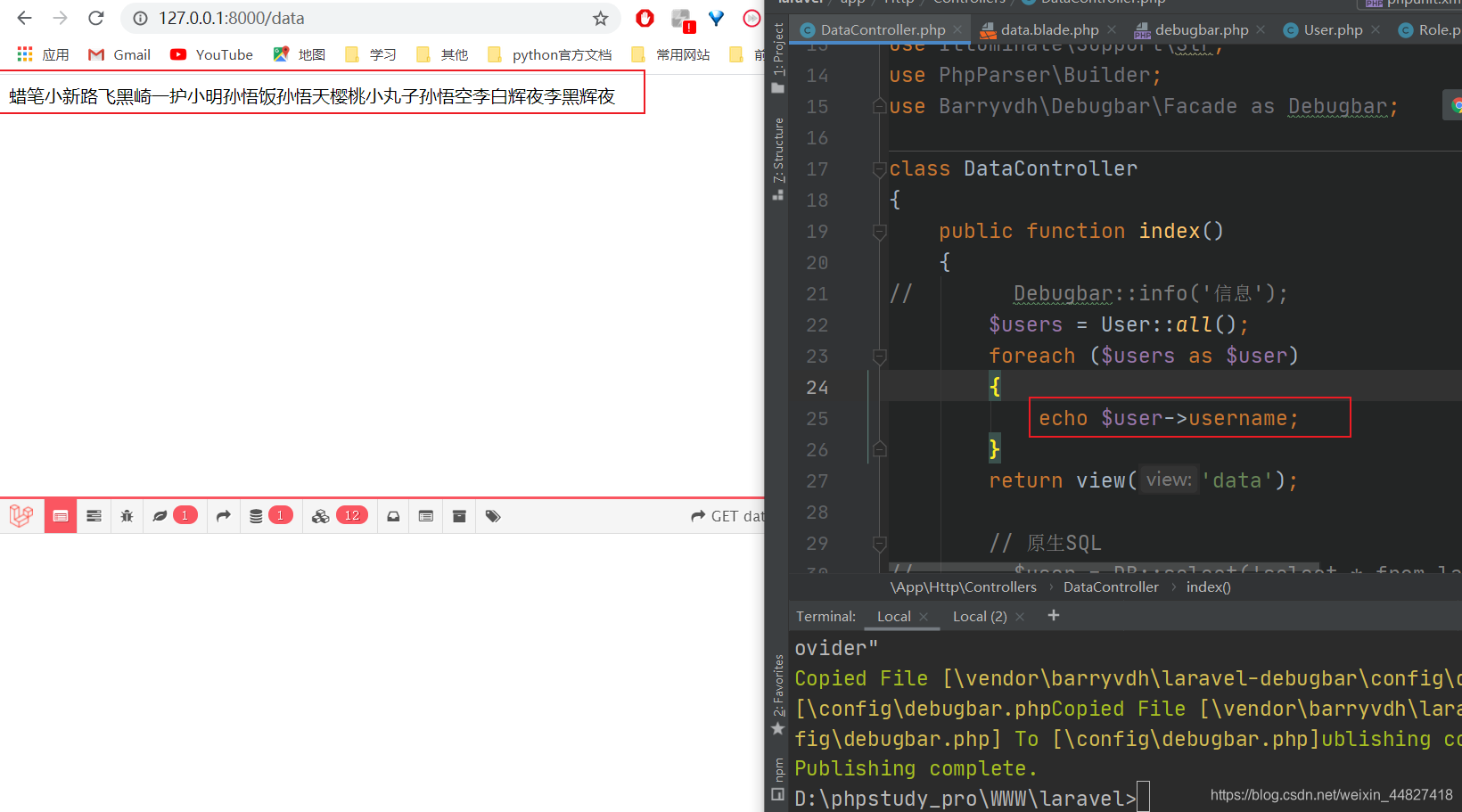Open the Apps bookmark shortcut

click(43, 54)
